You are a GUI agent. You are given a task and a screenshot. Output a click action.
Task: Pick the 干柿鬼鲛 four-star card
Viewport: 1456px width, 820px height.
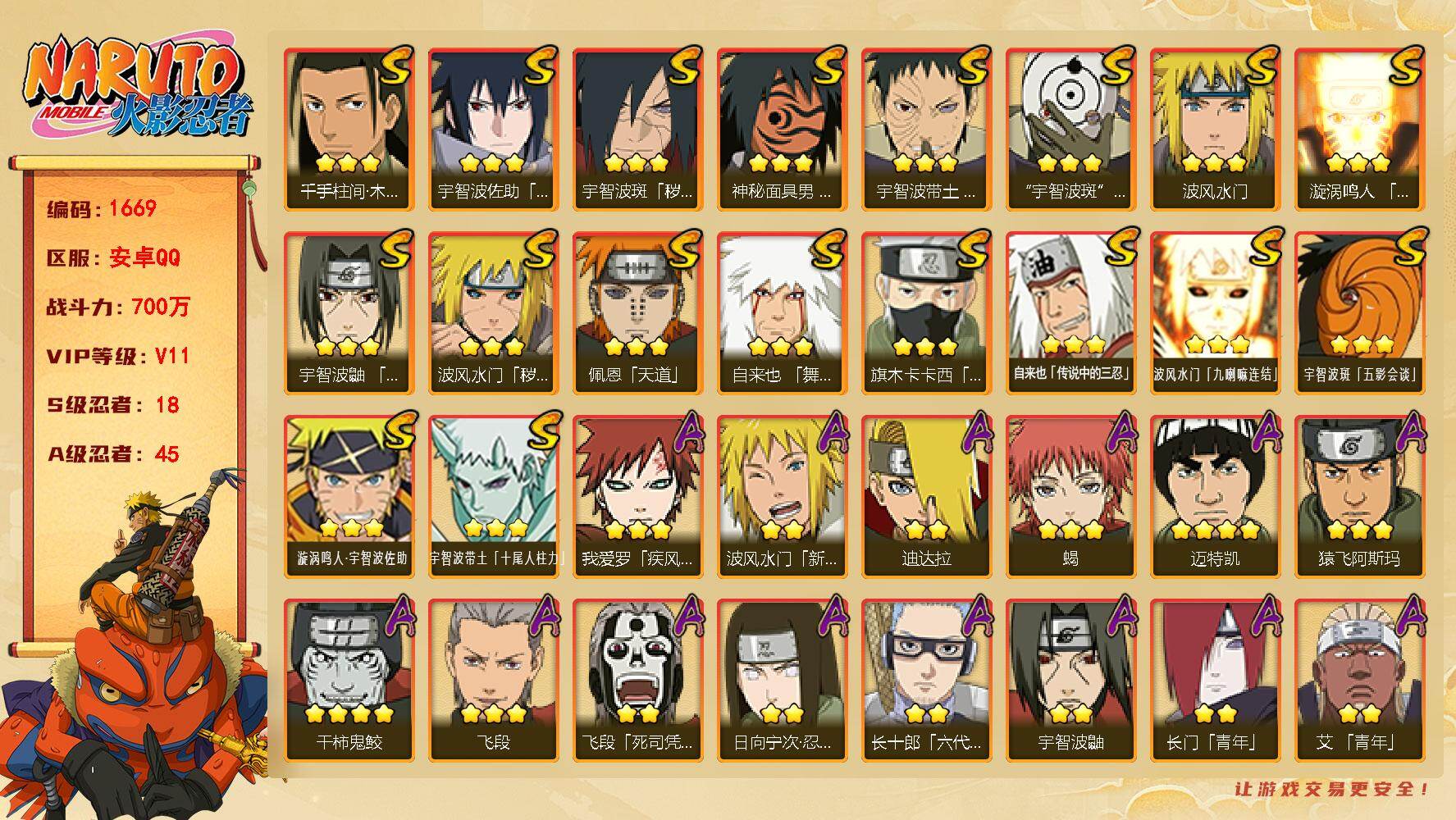click(348, 680)
